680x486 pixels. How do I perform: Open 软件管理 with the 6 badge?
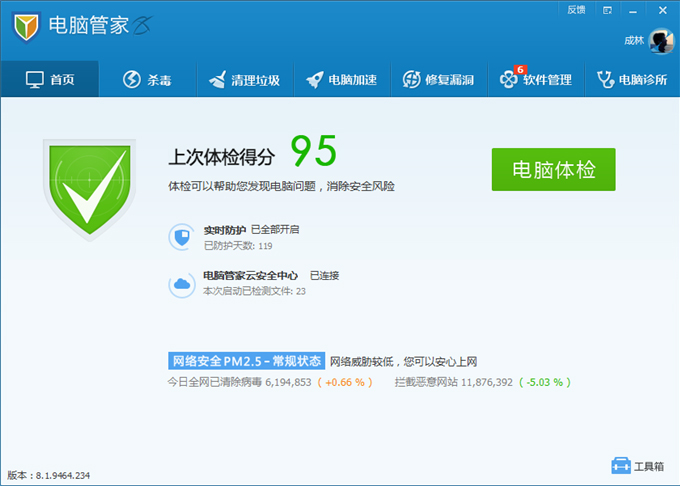535,80
